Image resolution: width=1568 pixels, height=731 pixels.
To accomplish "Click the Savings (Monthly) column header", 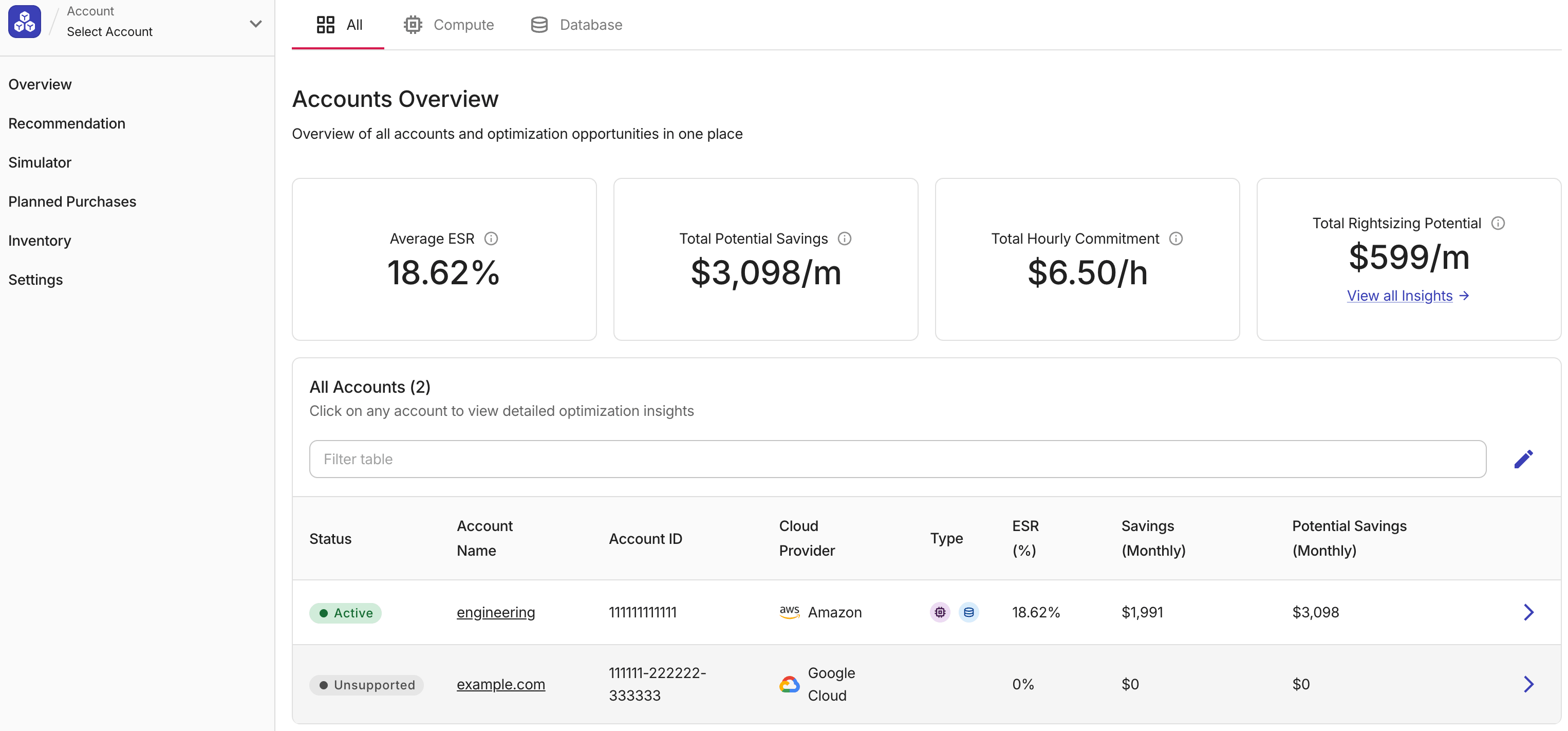I will pyautogui.click(x=1153, y=539).
